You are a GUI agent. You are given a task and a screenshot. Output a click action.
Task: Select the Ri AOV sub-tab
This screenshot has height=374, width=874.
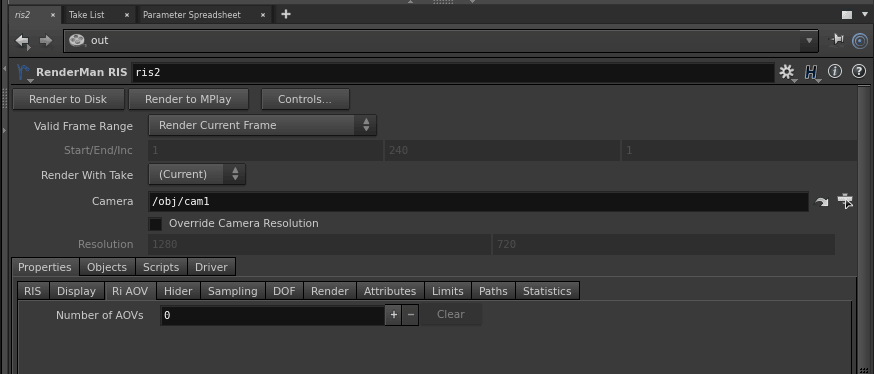(130, 291)
